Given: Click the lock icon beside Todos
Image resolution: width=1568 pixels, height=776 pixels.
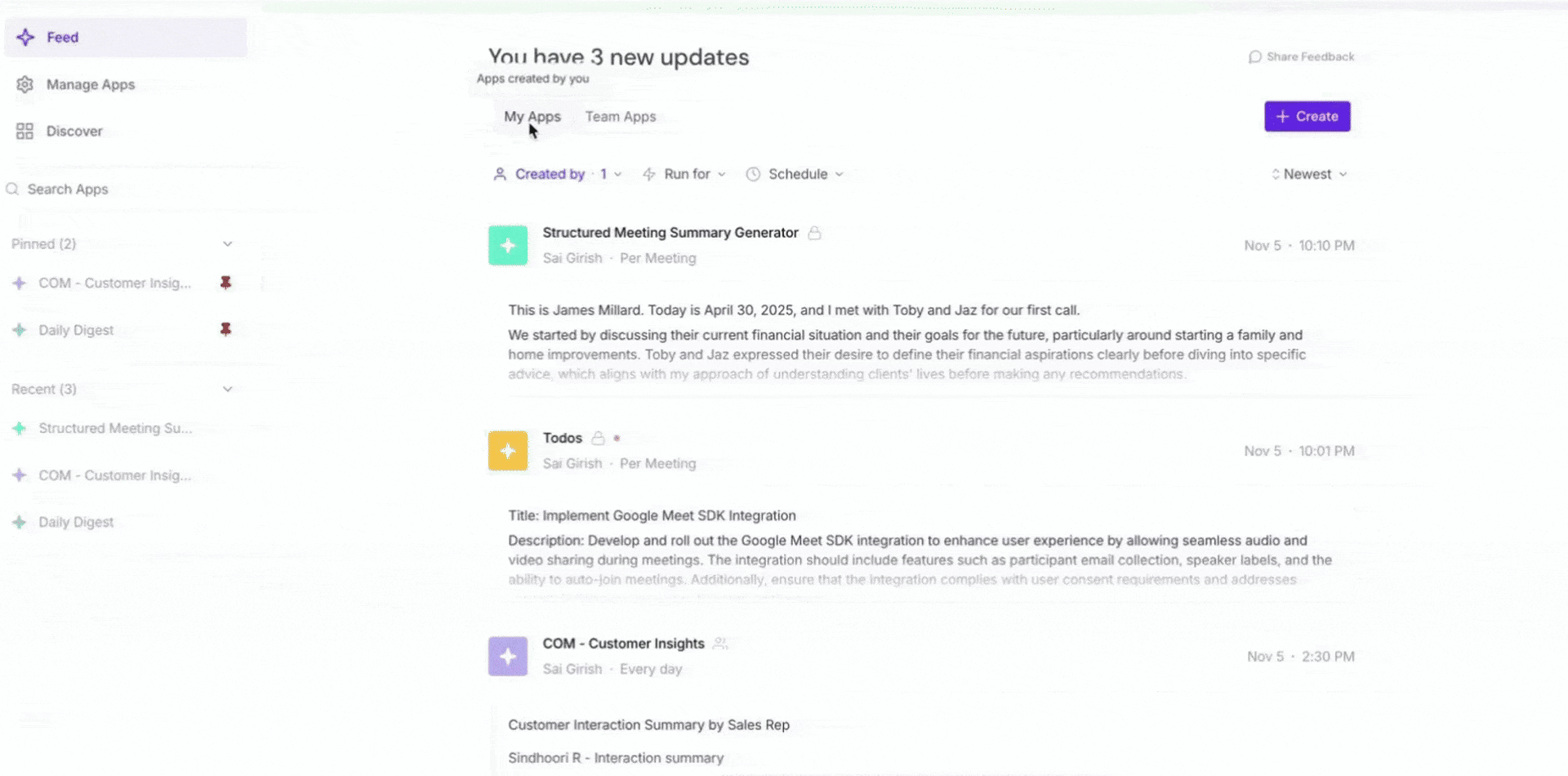Looking at the screenshot, I should click(x=598, y=439).
